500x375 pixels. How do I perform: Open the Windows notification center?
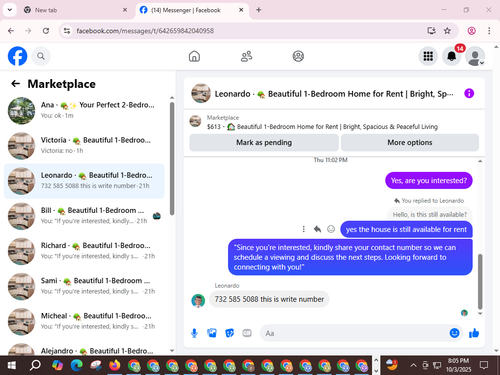point(484,365)
